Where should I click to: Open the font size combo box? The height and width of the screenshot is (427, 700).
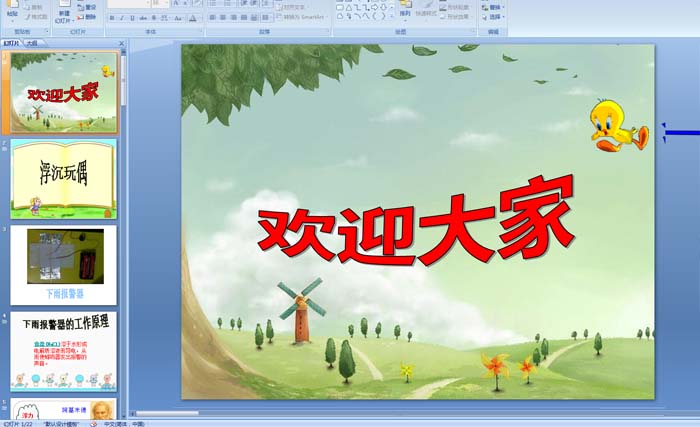pyautogui.click(x=160, y=3)
